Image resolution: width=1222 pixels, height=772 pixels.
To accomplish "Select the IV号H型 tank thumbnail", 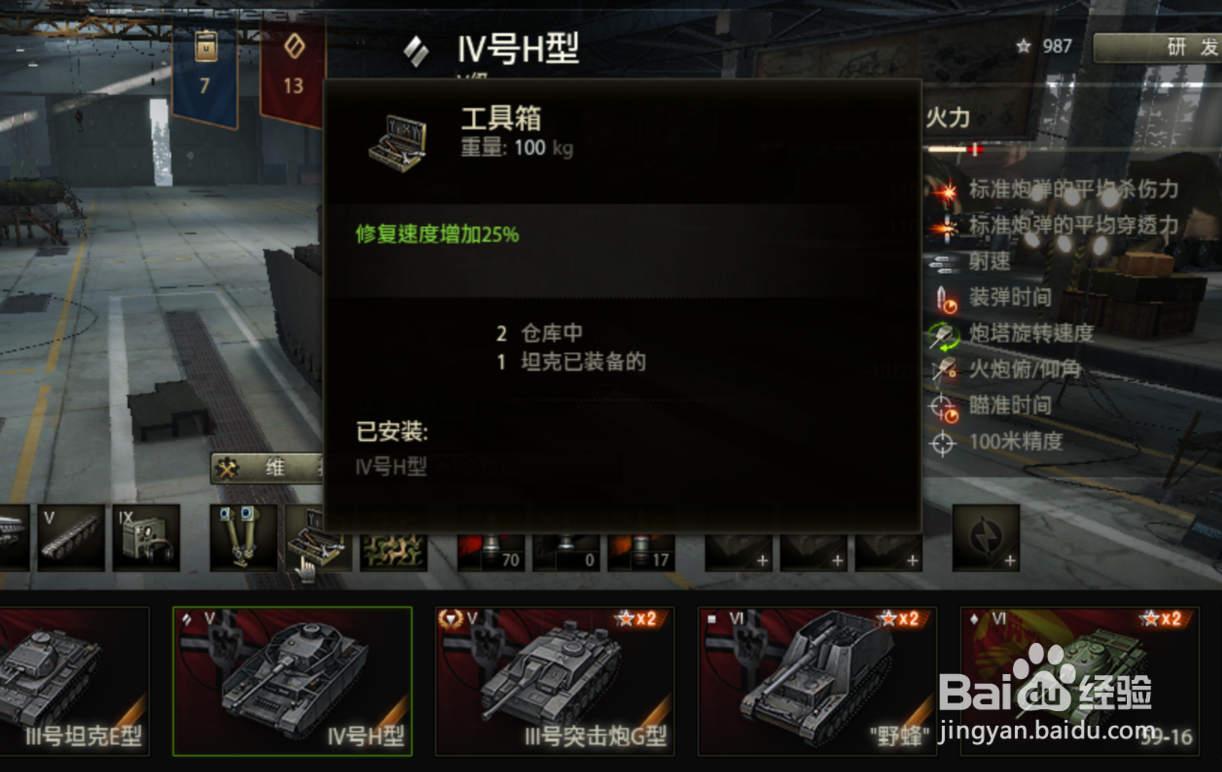I will pos(292,681).
